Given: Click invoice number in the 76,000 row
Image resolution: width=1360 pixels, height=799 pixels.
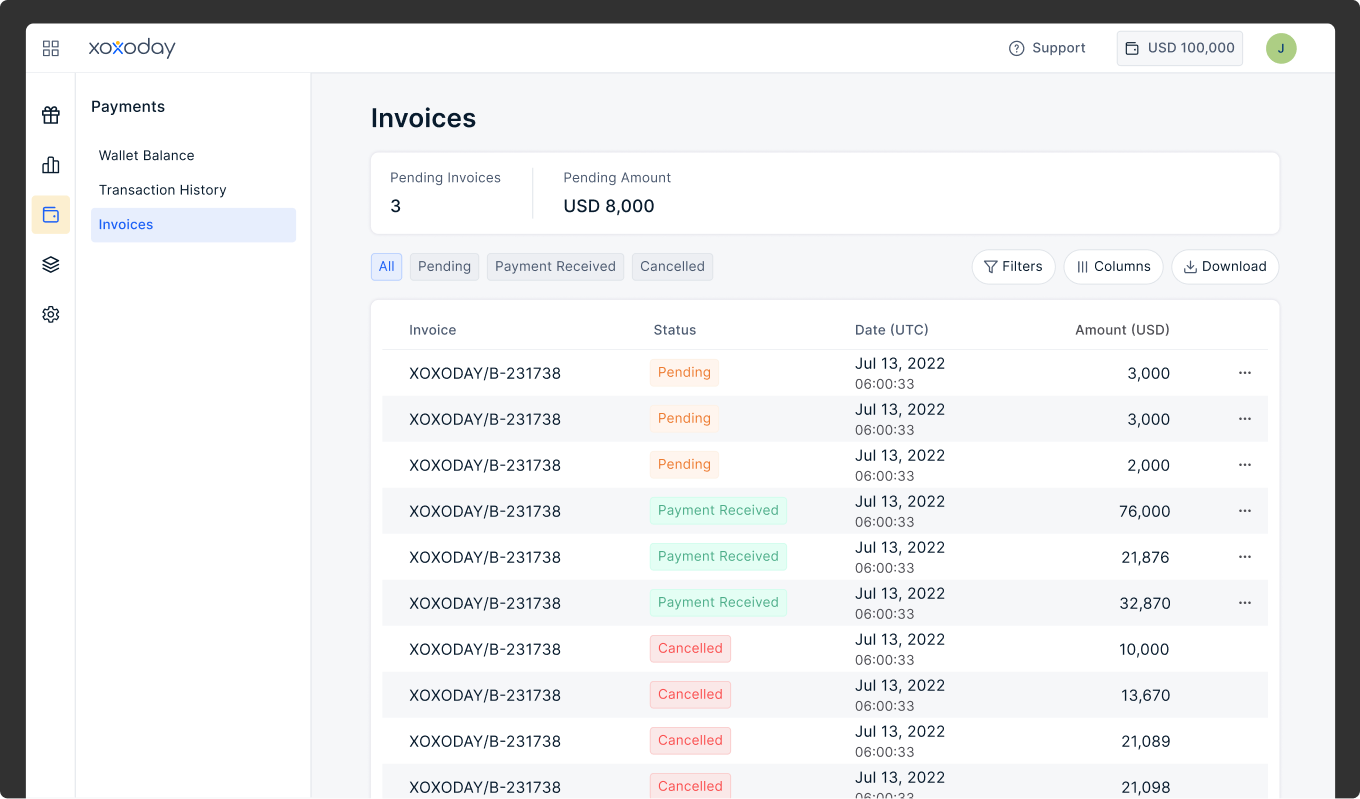Looking at the screenshot, I should tap(485, 511).
